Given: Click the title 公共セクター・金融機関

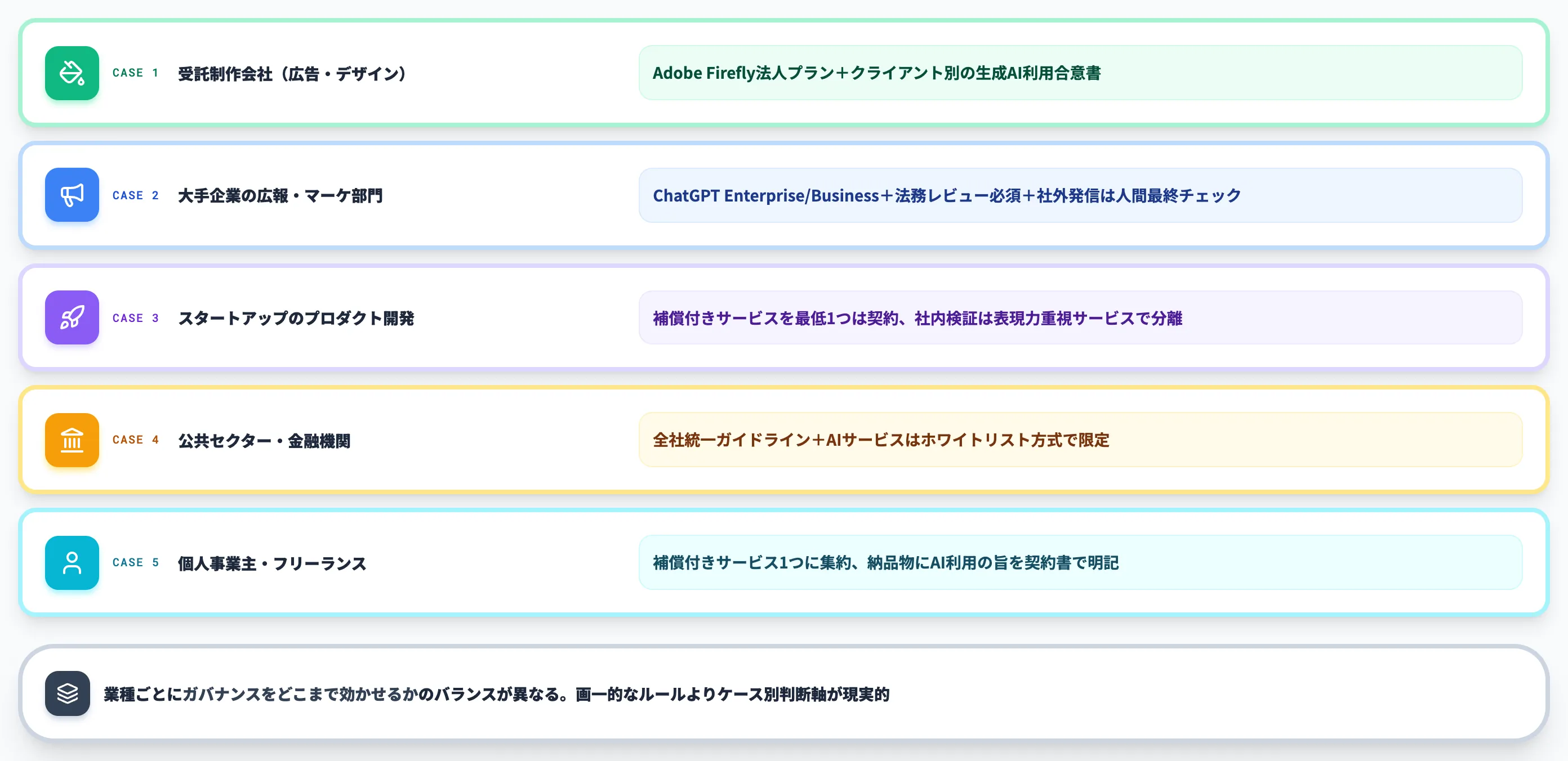Looking at the screenshot, I should pyautogui.click(x=264, y=440).
